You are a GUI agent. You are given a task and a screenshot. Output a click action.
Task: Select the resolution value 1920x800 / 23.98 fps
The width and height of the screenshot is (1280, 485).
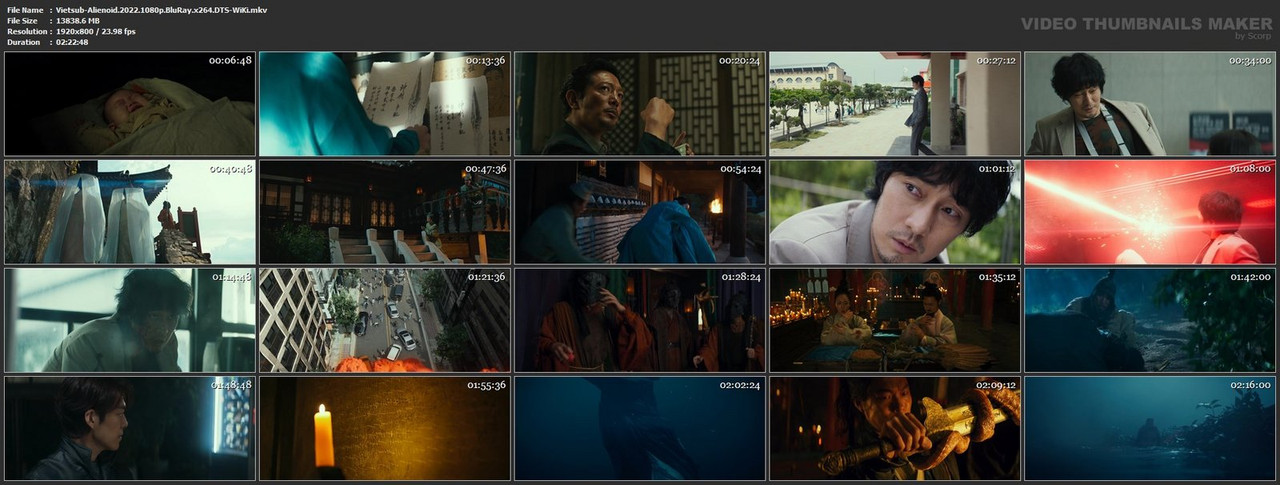point(96,31)
